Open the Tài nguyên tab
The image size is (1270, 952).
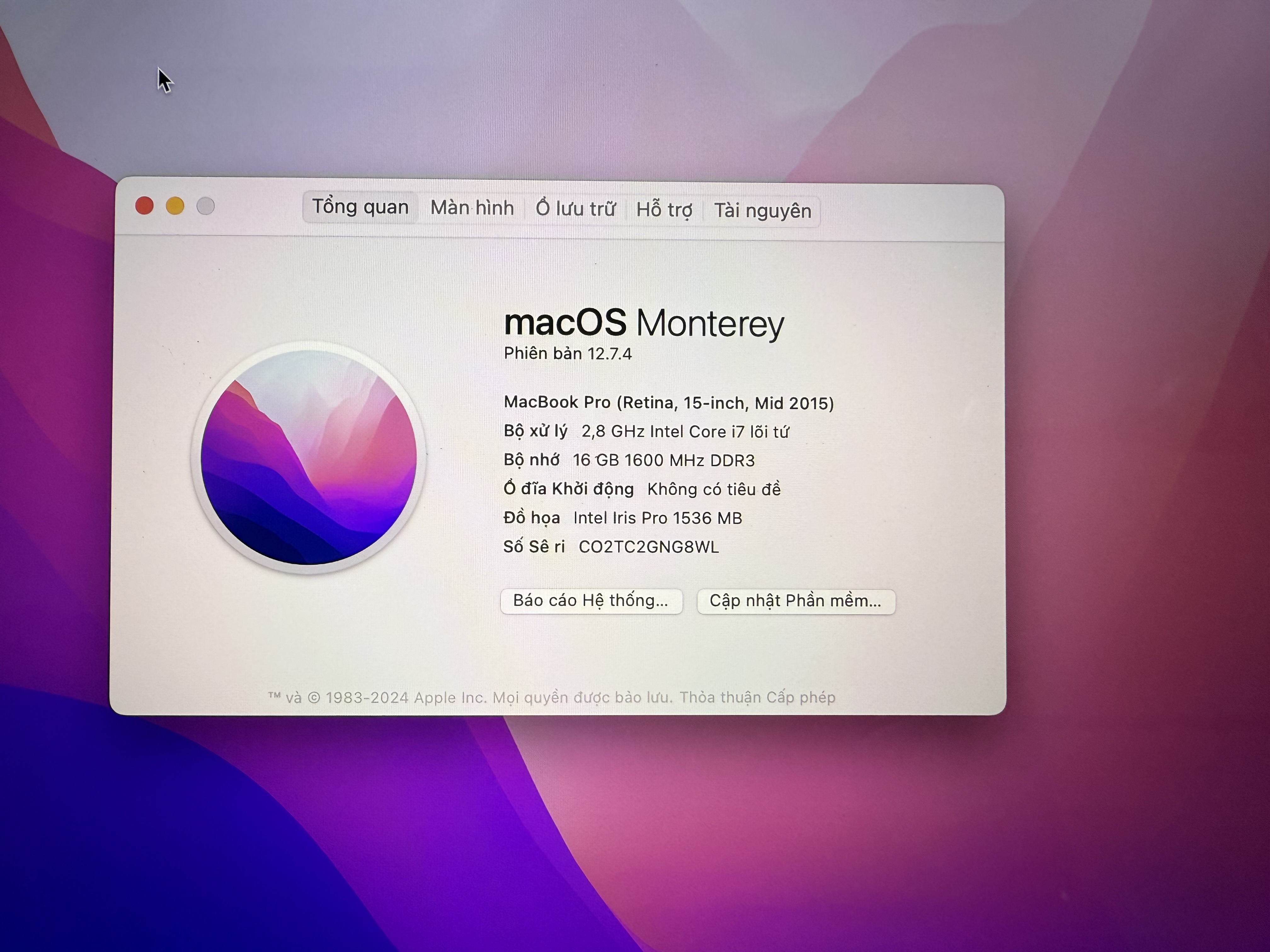pos(763,211)
